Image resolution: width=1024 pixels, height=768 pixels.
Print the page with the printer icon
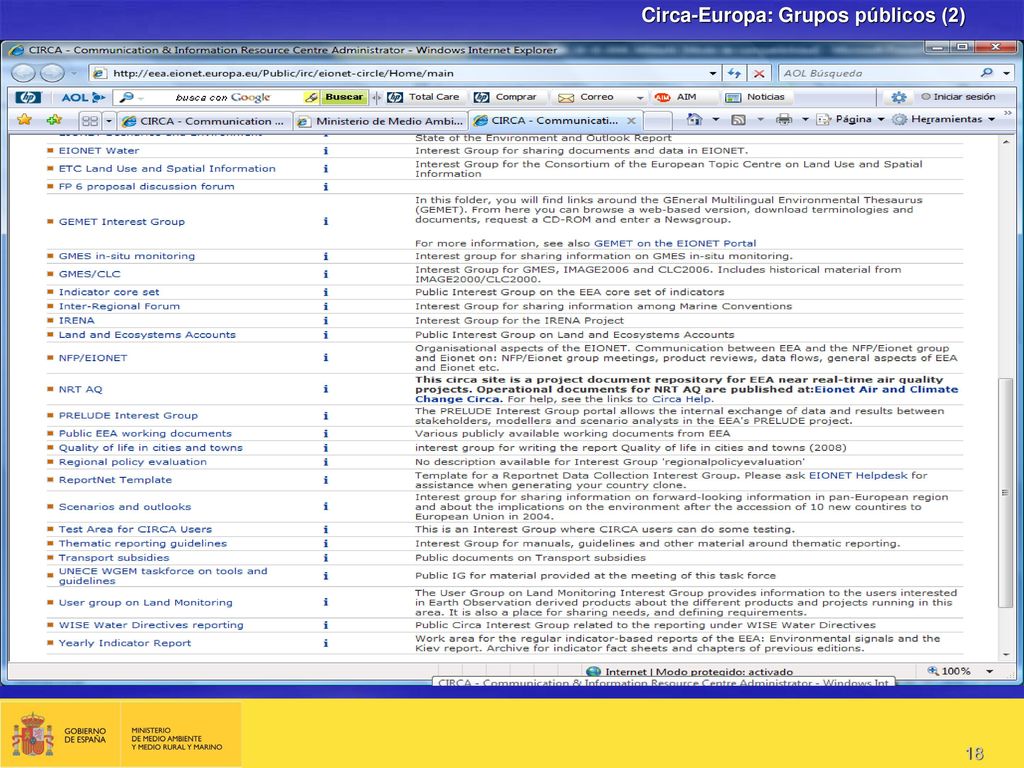pyautogui.click(x=784, y=120)
